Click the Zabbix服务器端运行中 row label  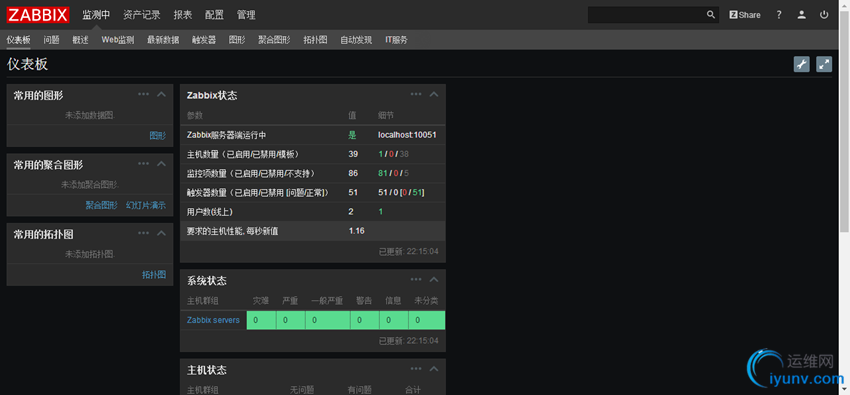pyautogui.click(x=226, y=135)
